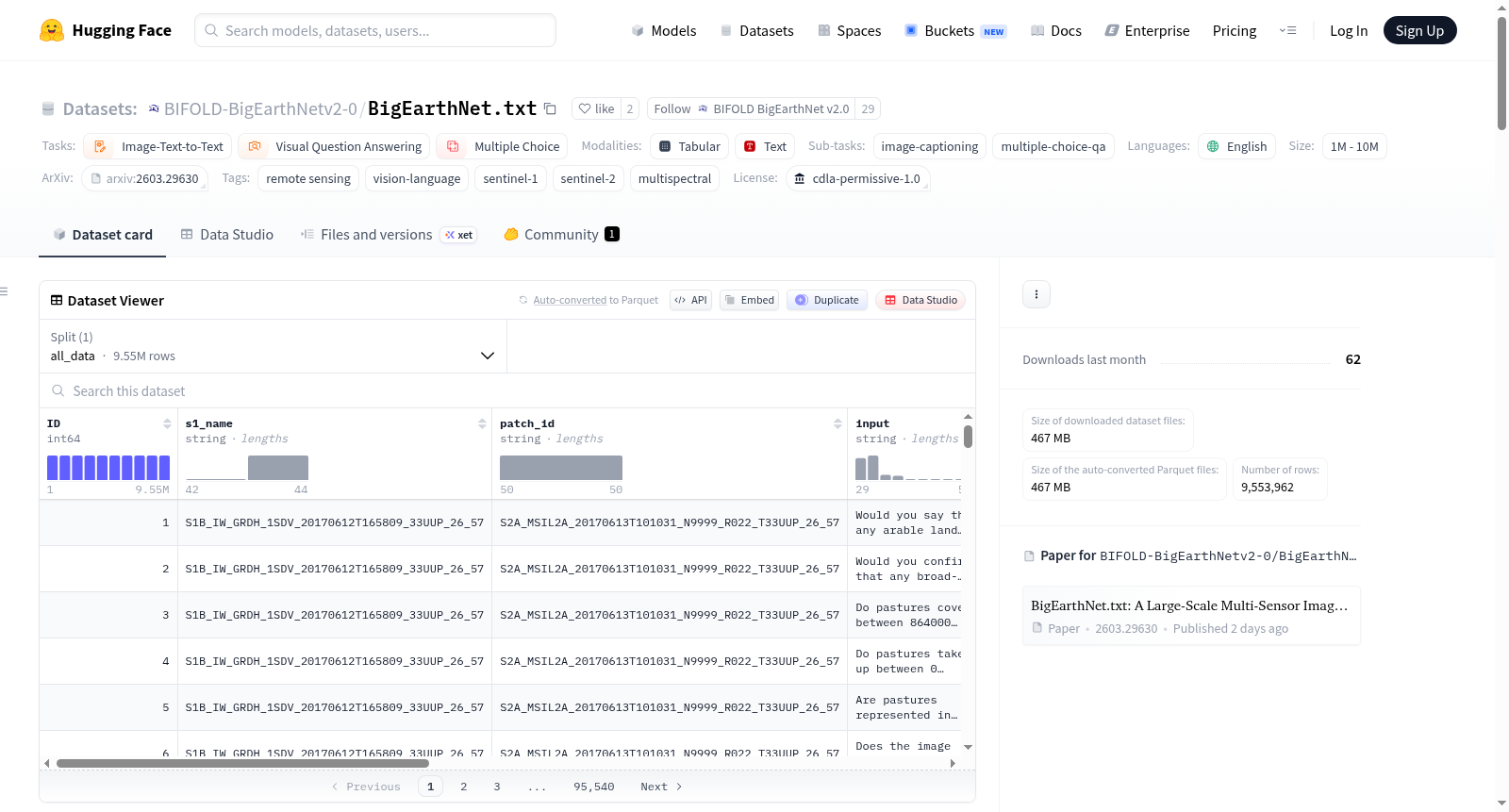1509x812 pixels.
Task: Click the Datasets: breadcrumb link
Action: [100, 108]
